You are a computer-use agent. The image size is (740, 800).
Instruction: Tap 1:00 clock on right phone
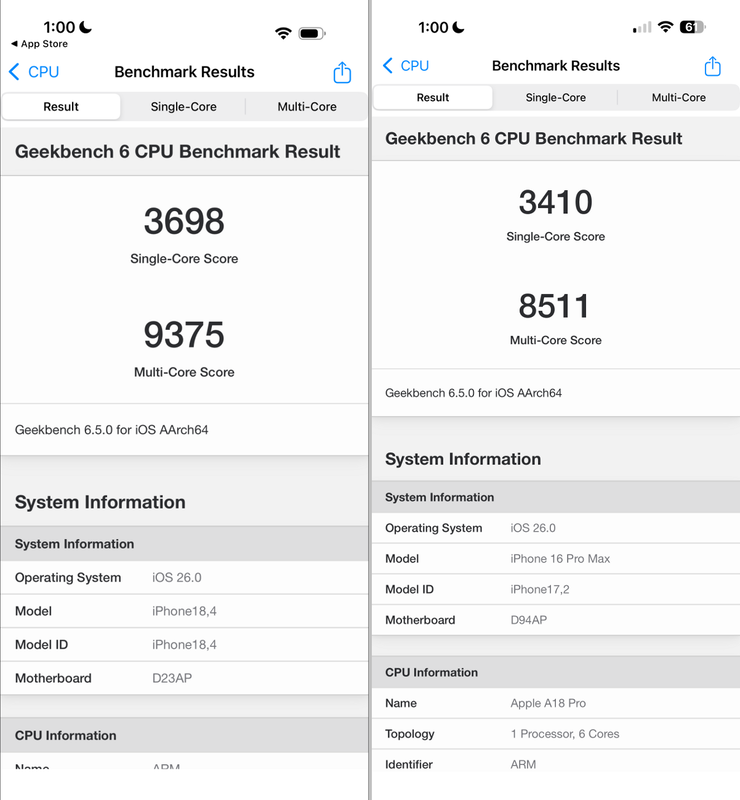point(433,27)
